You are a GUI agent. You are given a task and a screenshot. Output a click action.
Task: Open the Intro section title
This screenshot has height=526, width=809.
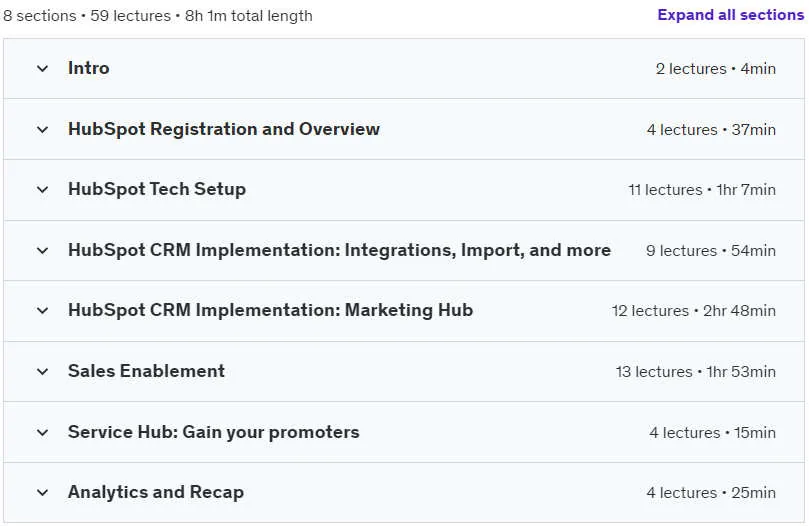[x=89, y=68]
